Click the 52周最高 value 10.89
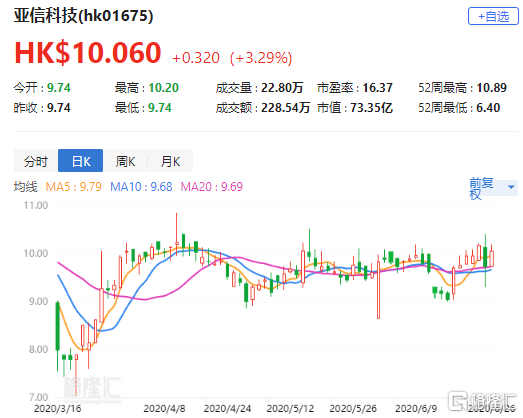 [x=491, y=88]
